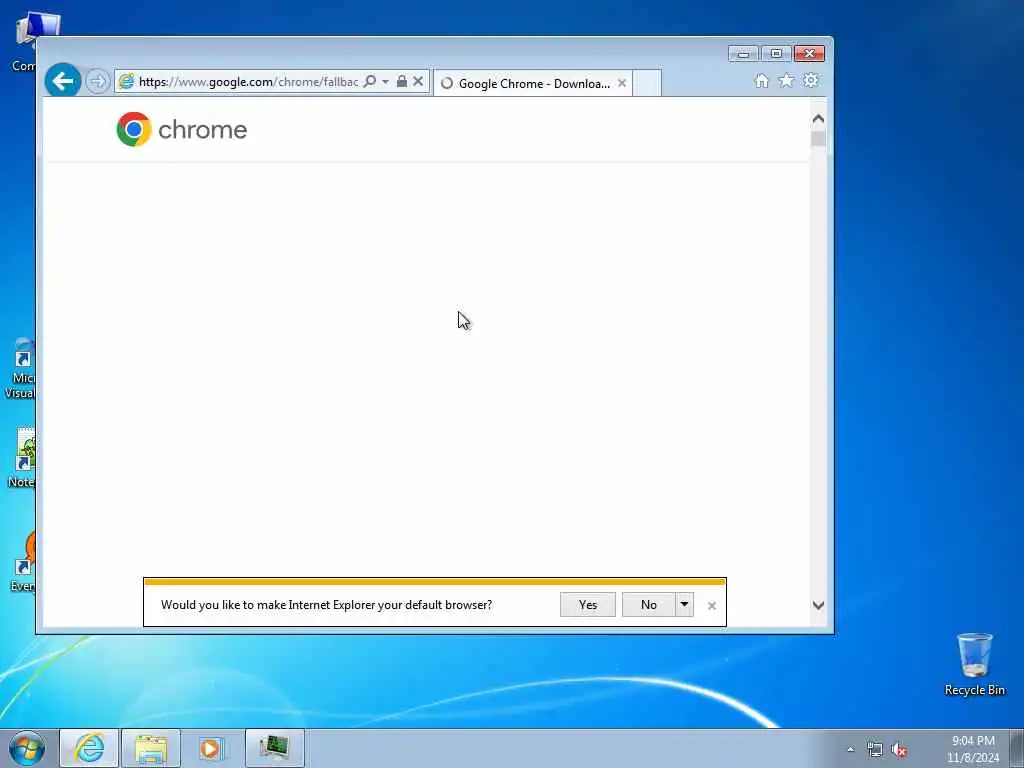Select the Recycle Bin desktop icon
This screenshot has height=768, width=1024.
point(974,664)
